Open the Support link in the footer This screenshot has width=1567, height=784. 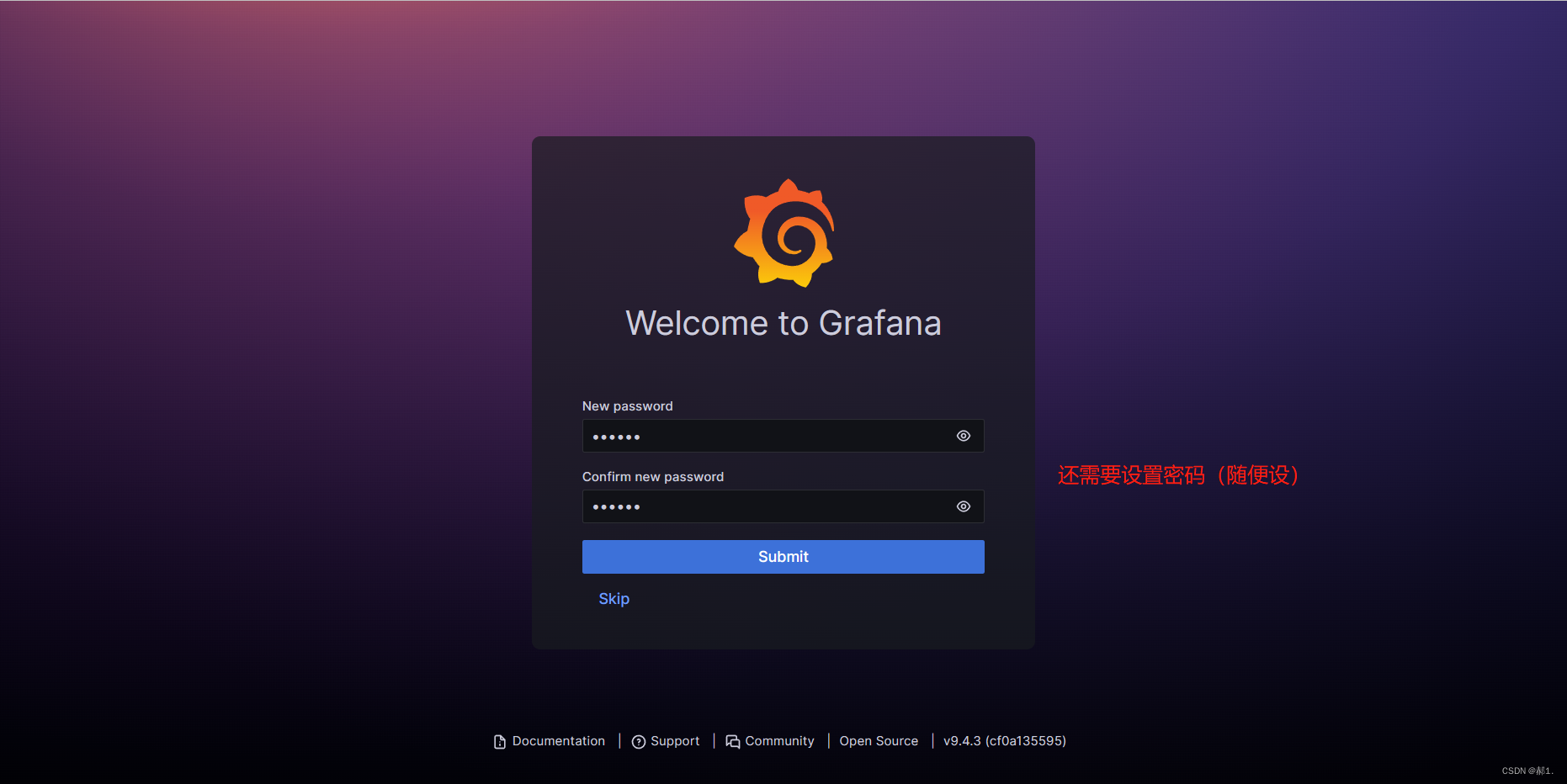click(666, 741)
